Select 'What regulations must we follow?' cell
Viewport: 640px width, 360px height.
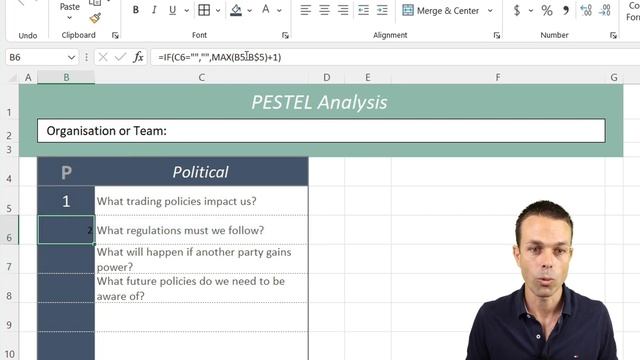pyautogui.click(x=202, y=230)
